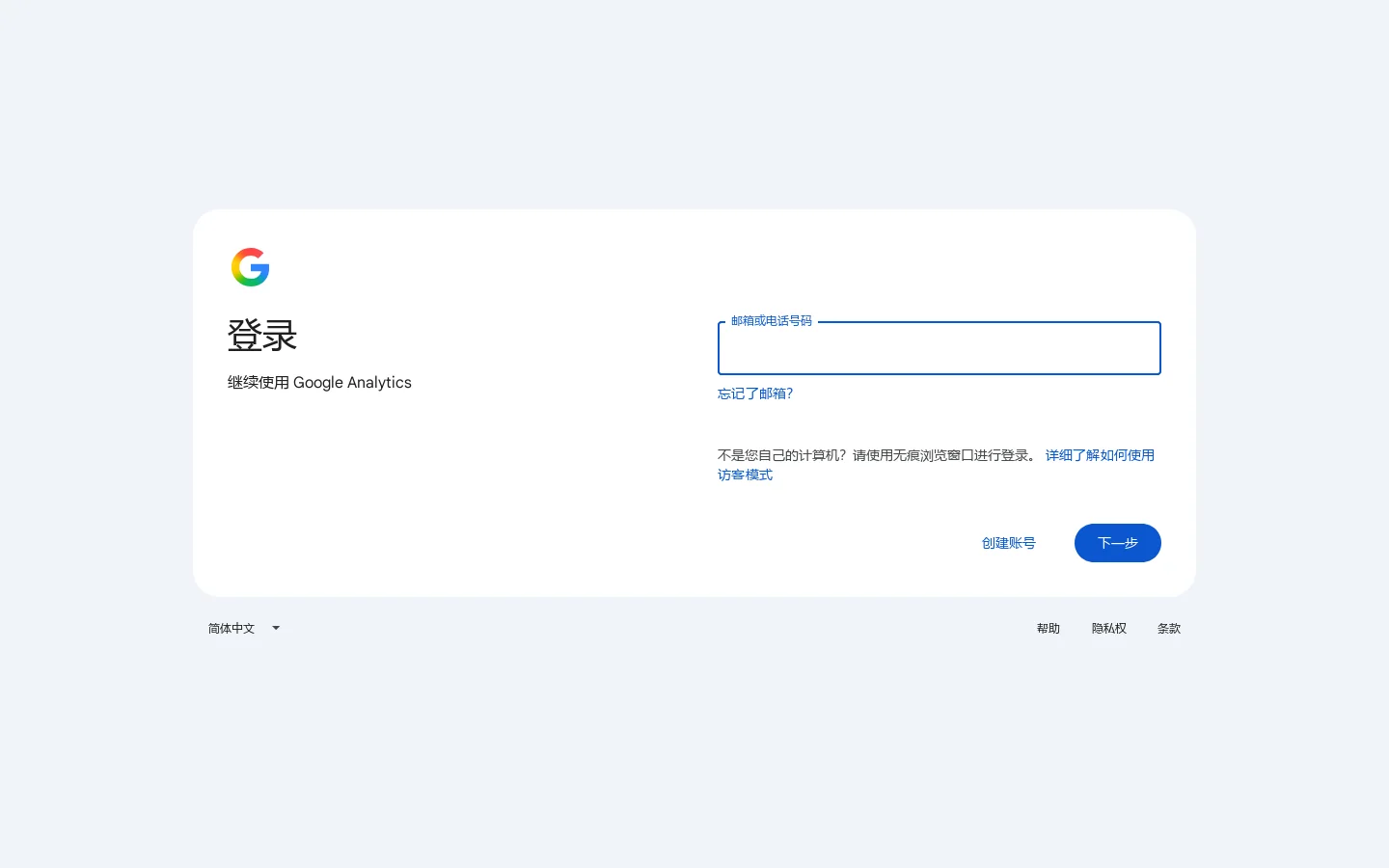Open the 帮助 footer link
Image resolution: width=1389 pixels, height=868 pixels.
[1049, 628]
